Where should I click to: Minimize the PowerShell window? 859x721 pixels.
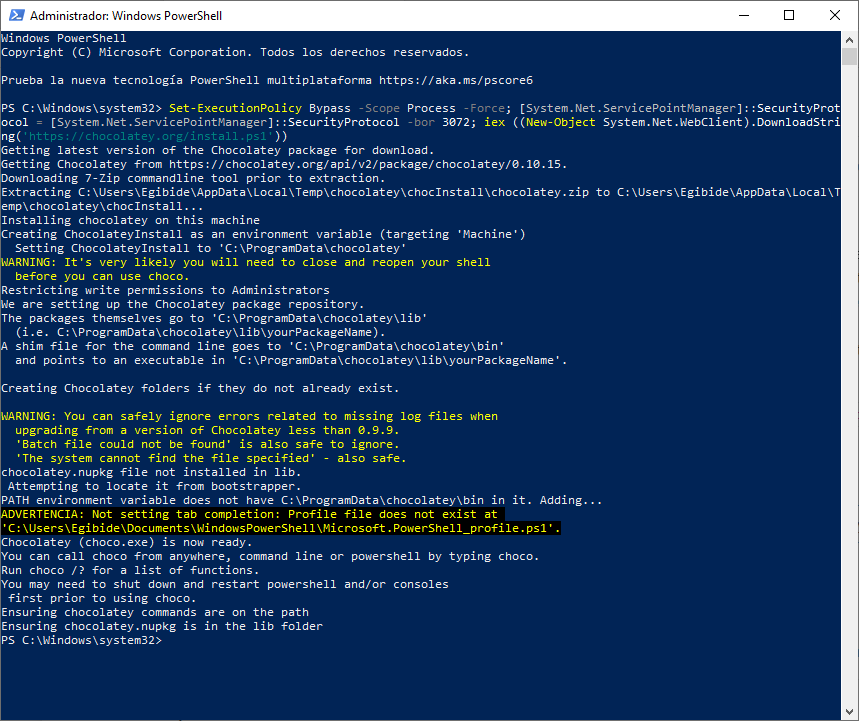coord(743,15)
